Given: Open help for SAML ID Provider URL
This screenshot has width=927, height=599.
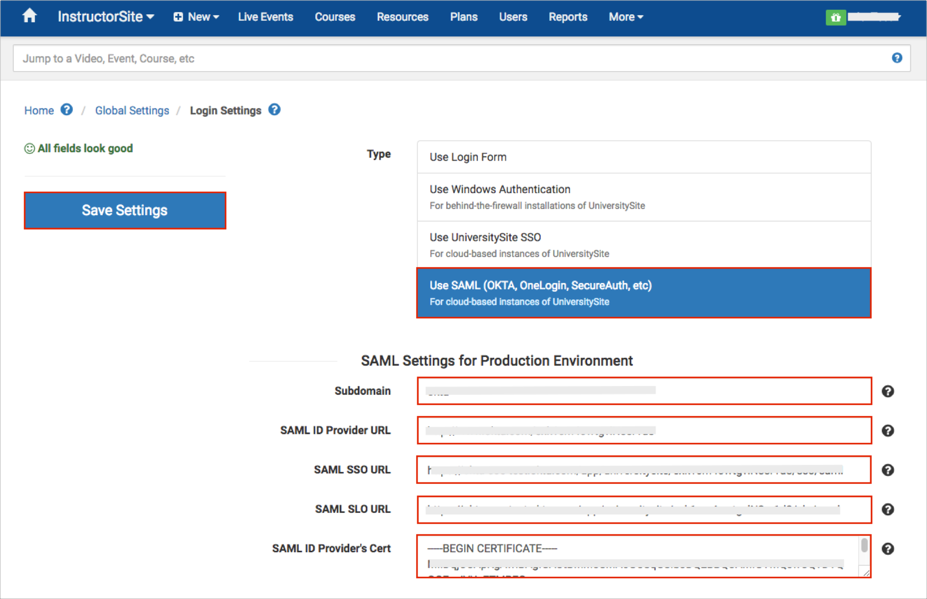Looking at the screenshot, I should [887, 431].
